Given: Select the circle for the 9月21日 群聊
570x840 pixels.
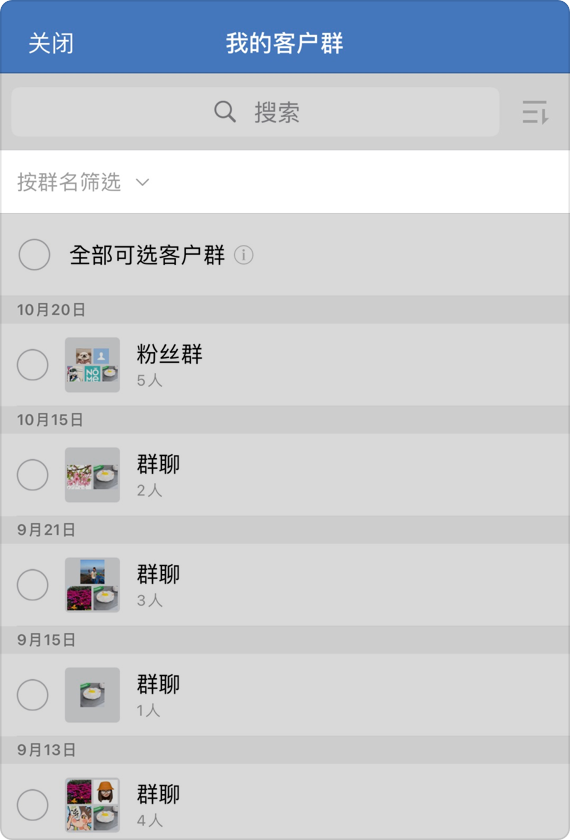Looking at the screenshot, I should coord(33,585).
